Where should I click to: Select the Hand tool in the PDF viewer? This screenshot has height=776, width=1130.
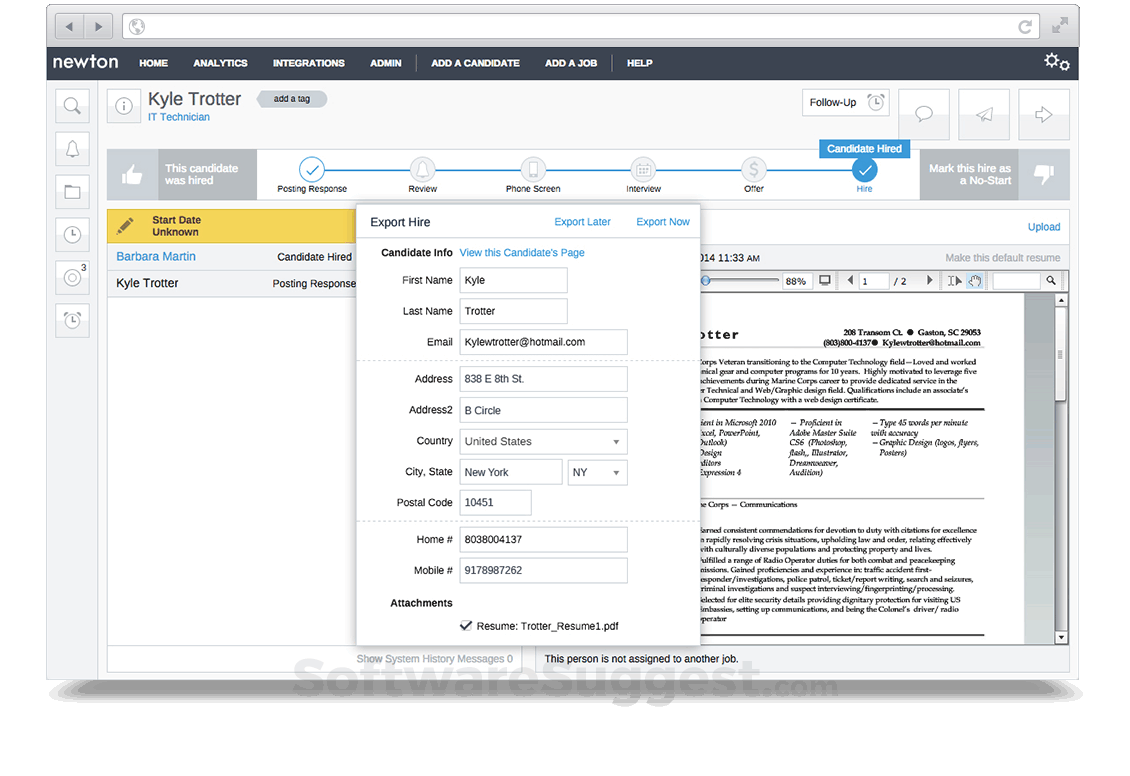(x=974, y=281)
